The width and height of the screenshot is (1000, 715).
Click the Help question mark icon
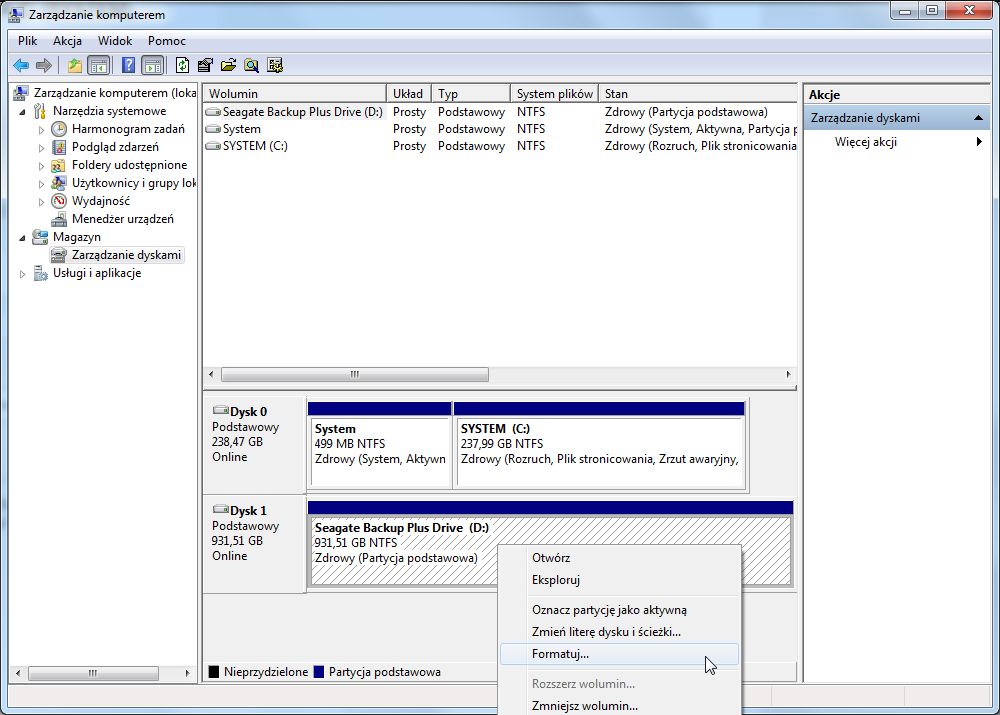pos(129,65)
